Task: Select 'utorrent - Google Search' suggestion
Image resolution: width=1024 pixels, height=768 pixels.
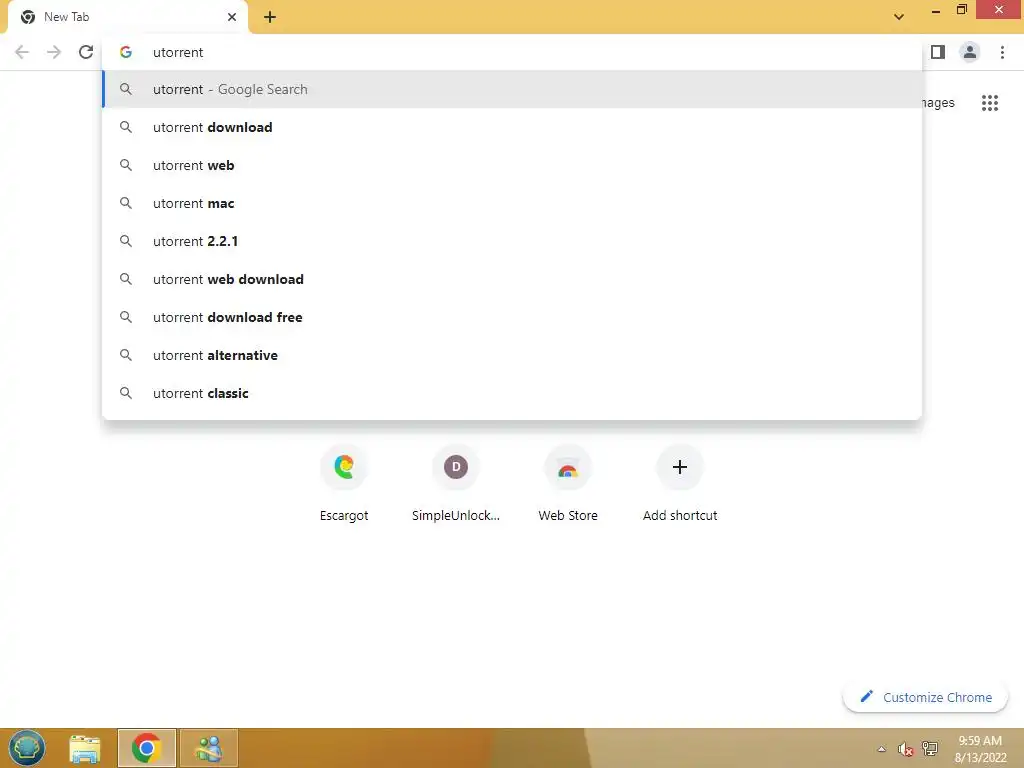Action: [x=512, y=89]
